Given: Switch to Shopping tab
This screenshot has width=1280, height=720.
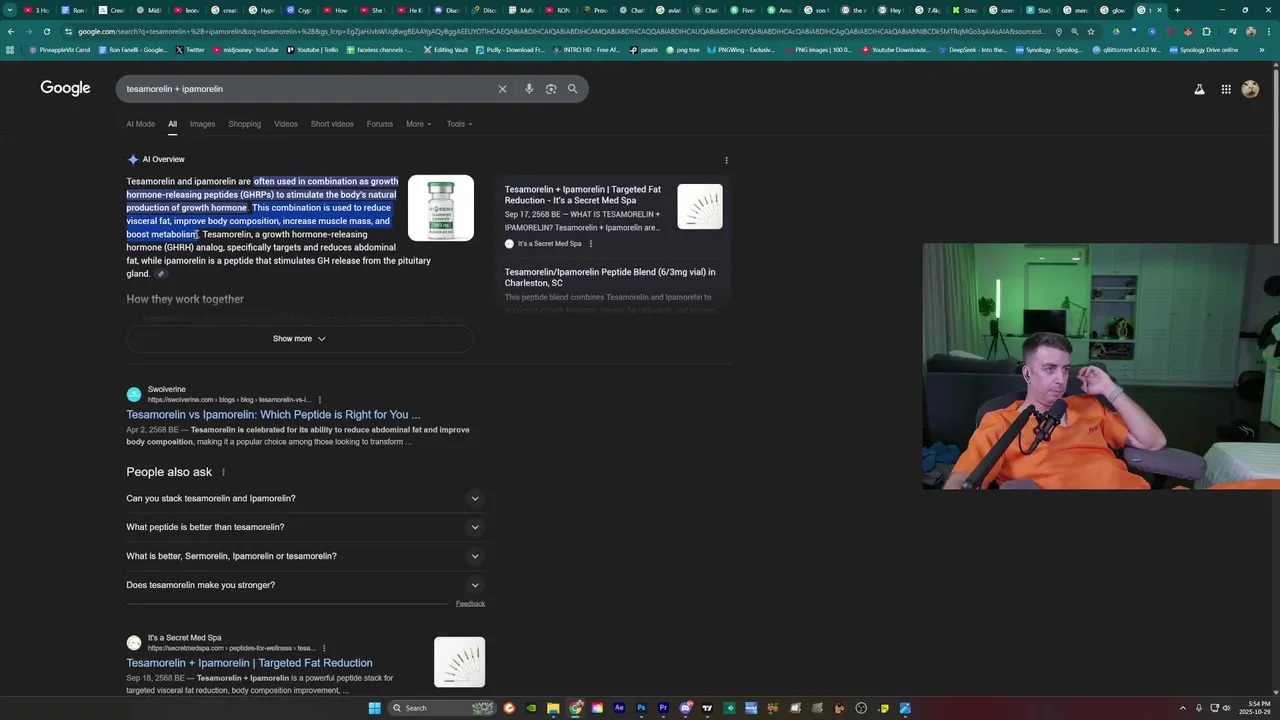Looking at the screenshot, I should [x=244, y=124].
